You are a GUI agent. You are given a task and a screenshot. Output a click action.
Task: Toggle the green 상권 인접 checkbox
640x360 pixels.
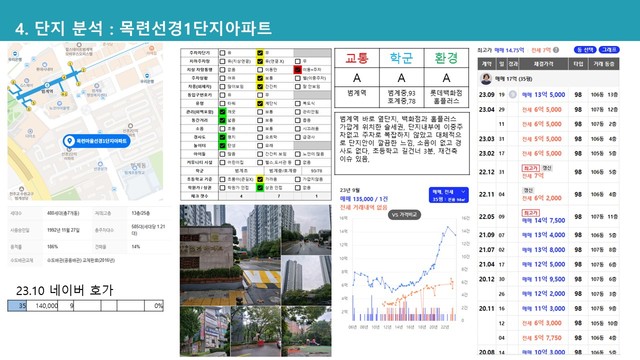(260, 188)
